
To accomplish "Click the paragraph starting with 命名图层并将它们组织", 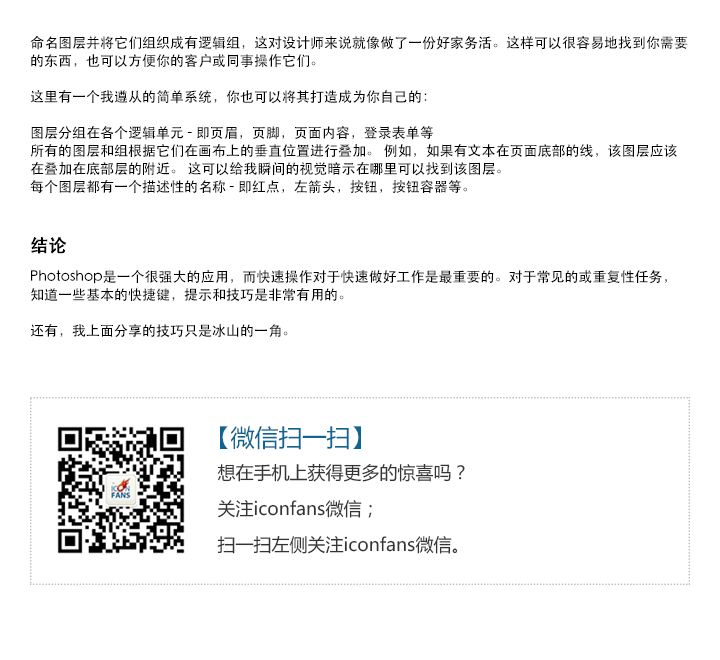I will click(x=359, y=52).
